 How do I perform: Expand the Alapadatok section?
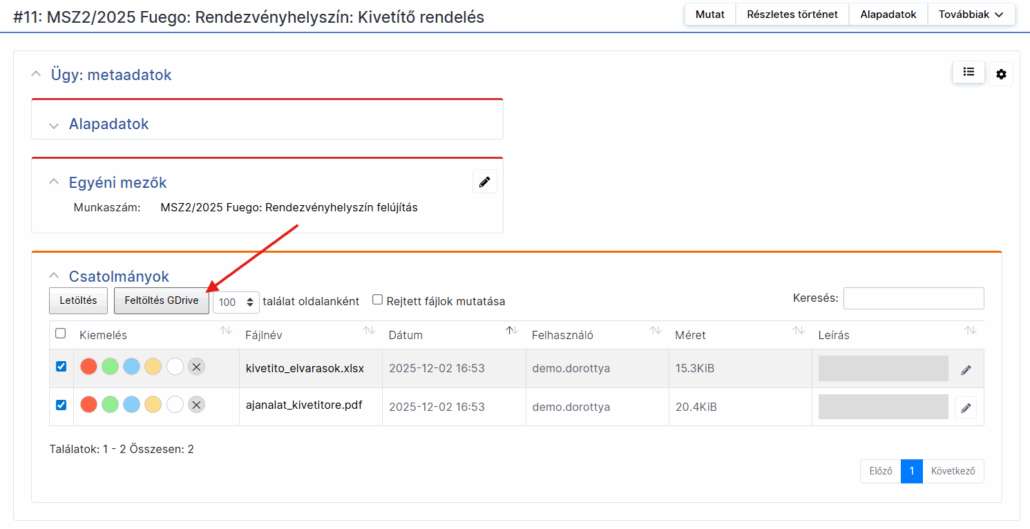[x=54, y=125]
